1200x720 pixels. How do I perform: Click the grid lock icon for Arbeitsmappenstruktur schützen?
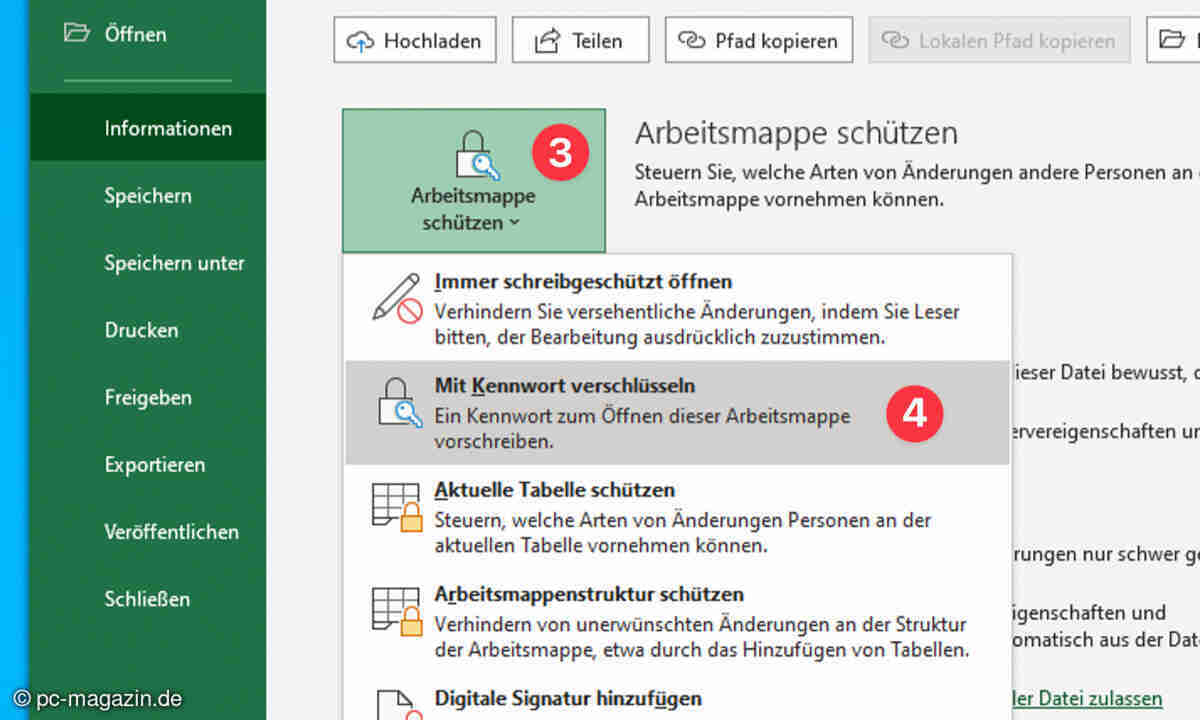point(397,611)
